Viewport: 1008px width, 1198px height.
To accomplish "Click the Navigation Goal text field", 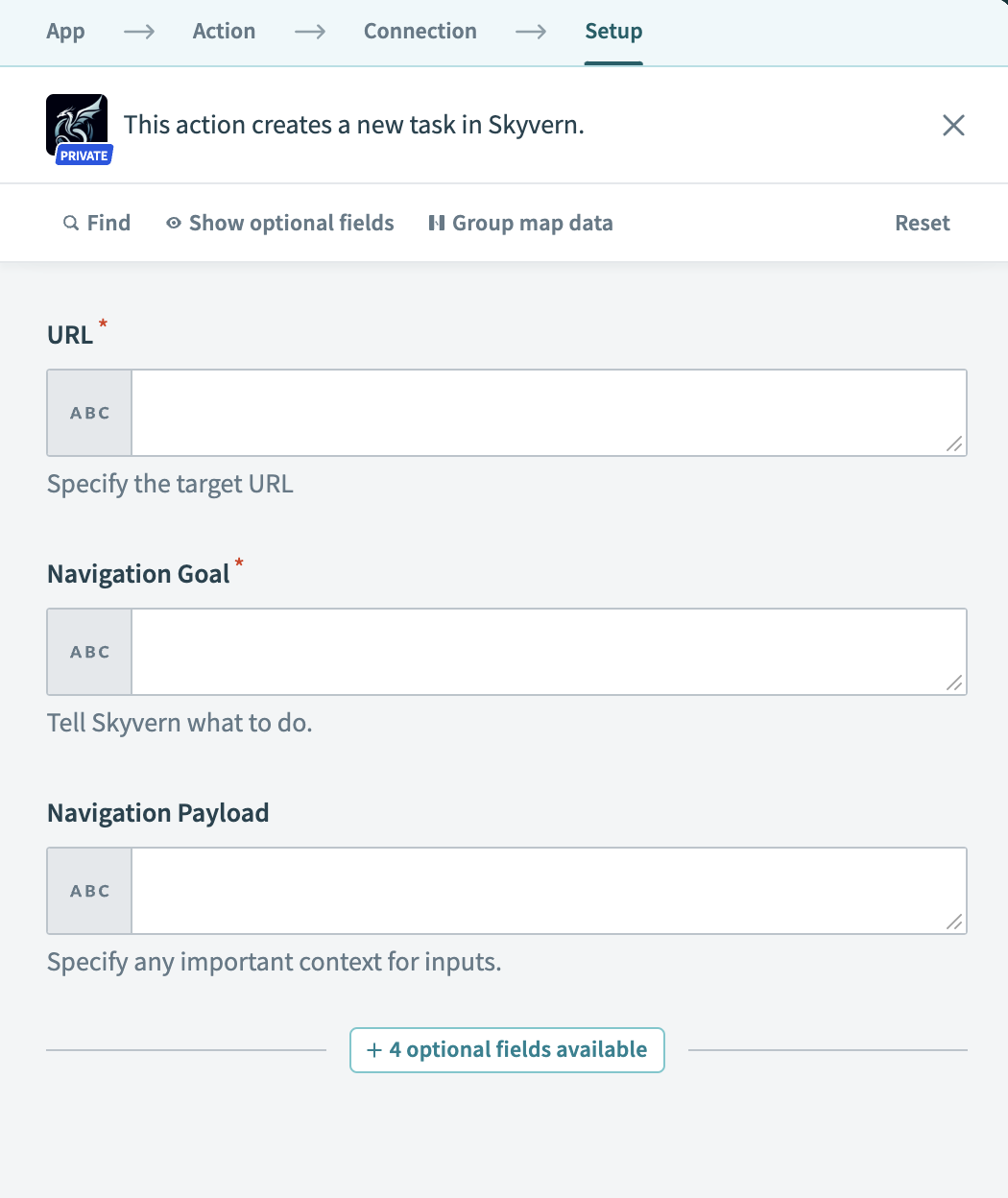I will [x=547, y=652].
